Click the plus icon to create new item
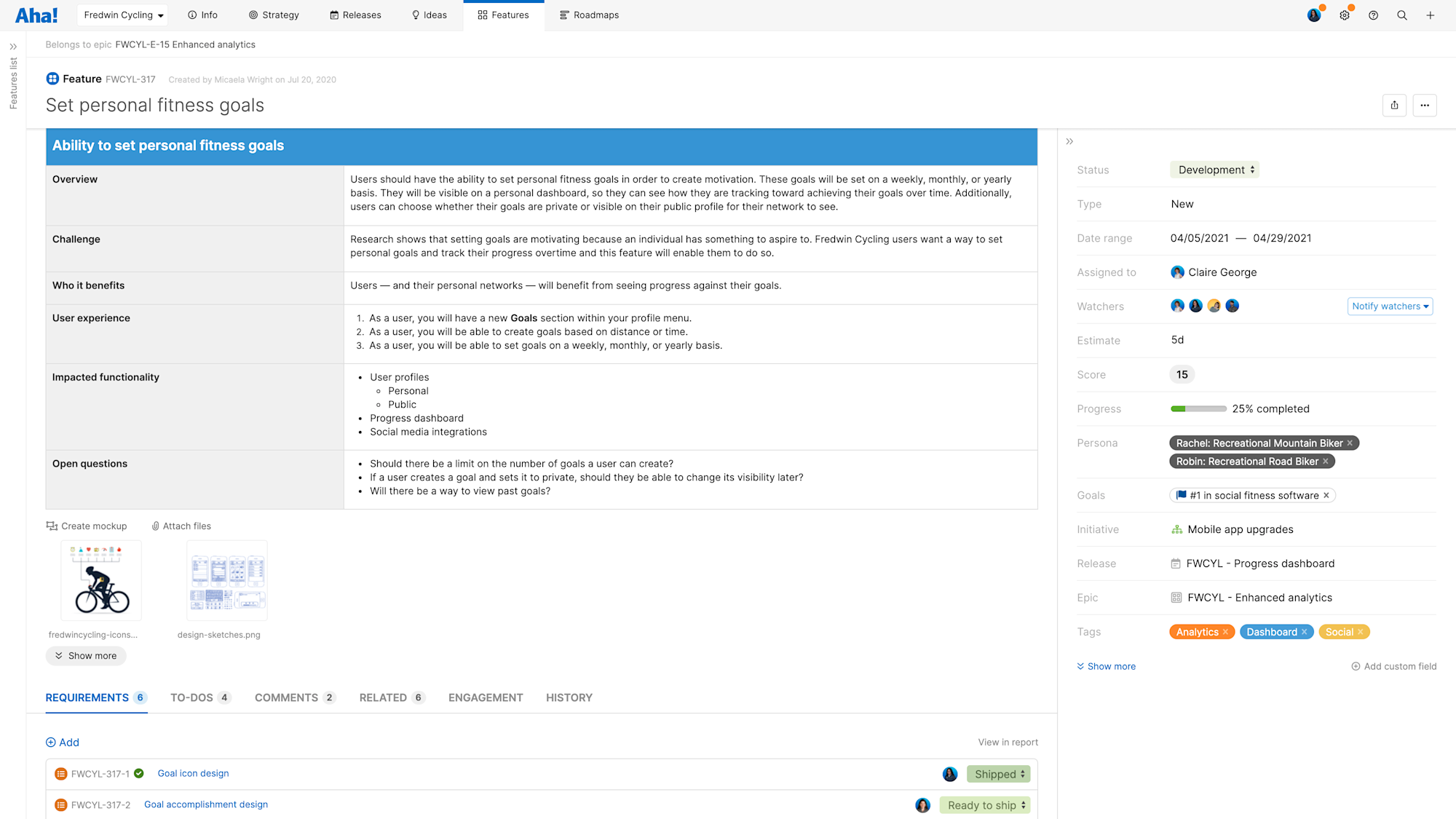 pos(1431,15)
